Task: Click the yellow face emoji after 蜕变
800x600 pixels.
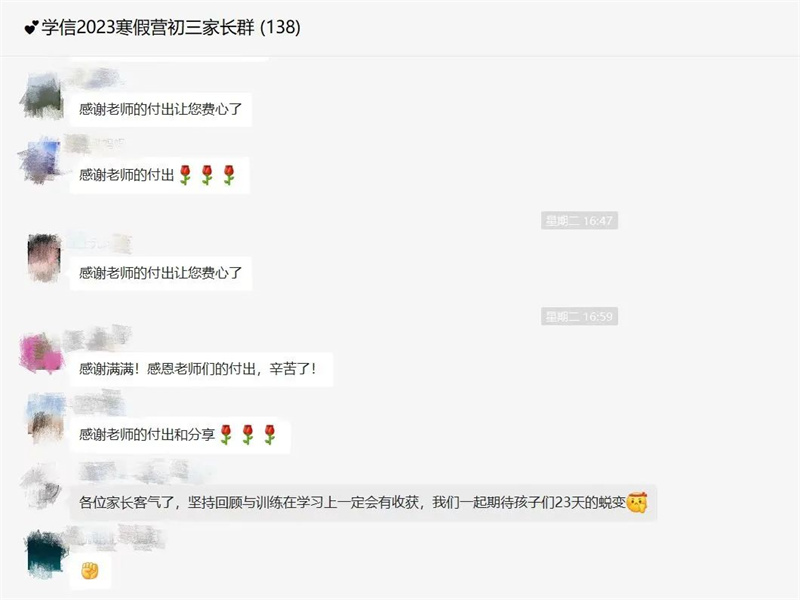Action: pyautogui.click(x=637, y=503)
